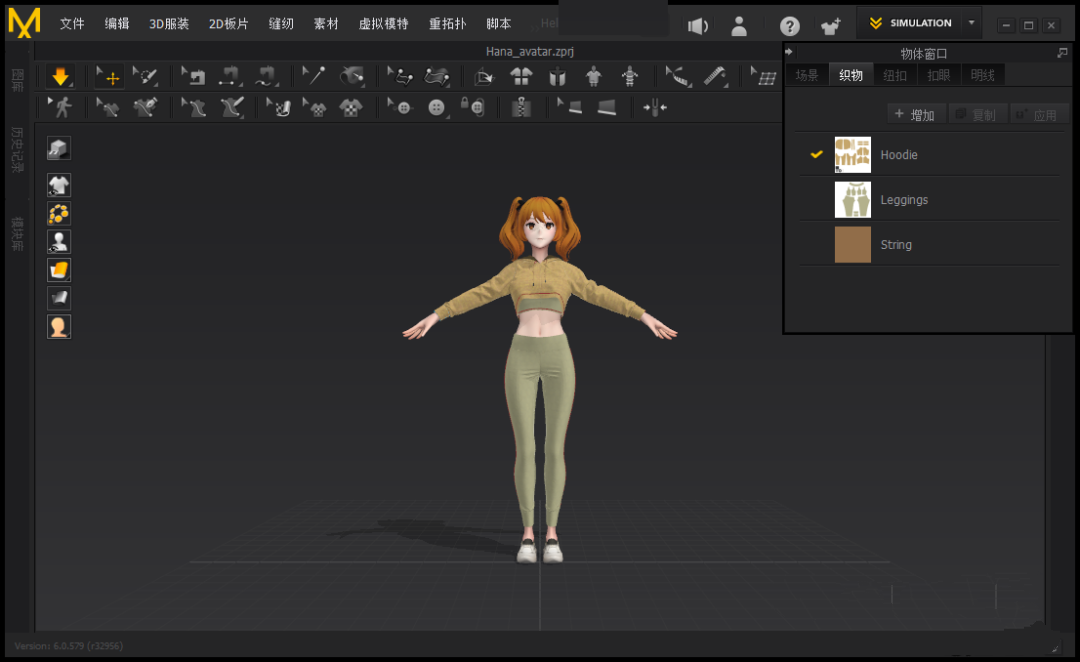Toggle the grey surface render icon in viewport
1080x662 pixels.
[x=59, y=298]
